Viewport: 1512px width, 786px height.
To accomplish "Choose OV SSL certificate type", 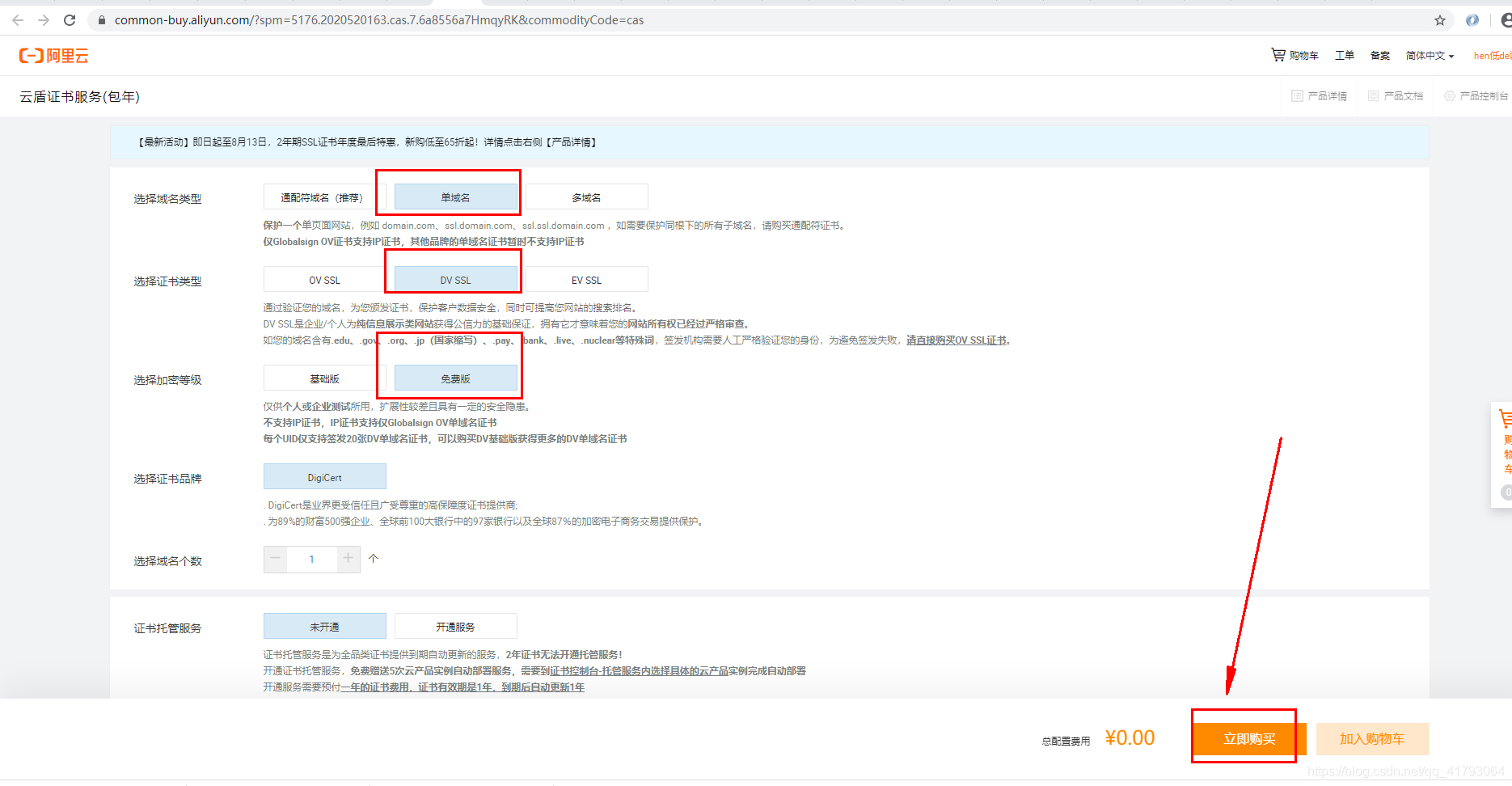I will (x=324, y=280).
